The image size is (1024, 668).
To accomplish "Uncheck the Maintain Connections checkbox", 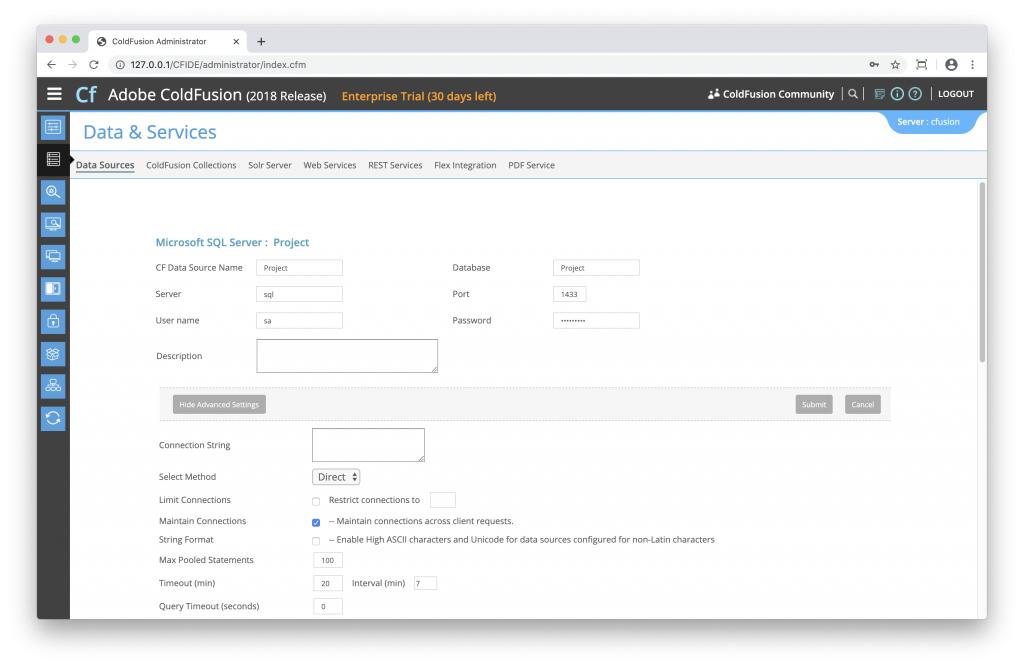I will (x=316, y=522).
